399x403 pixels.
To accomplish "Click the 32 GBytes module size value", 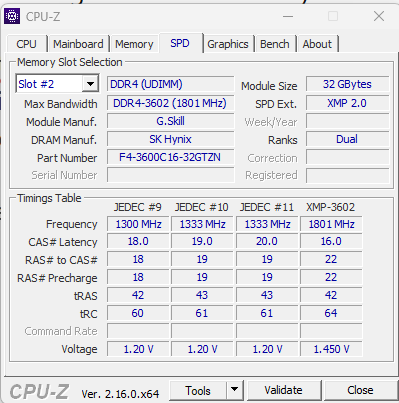I will 347,84.
